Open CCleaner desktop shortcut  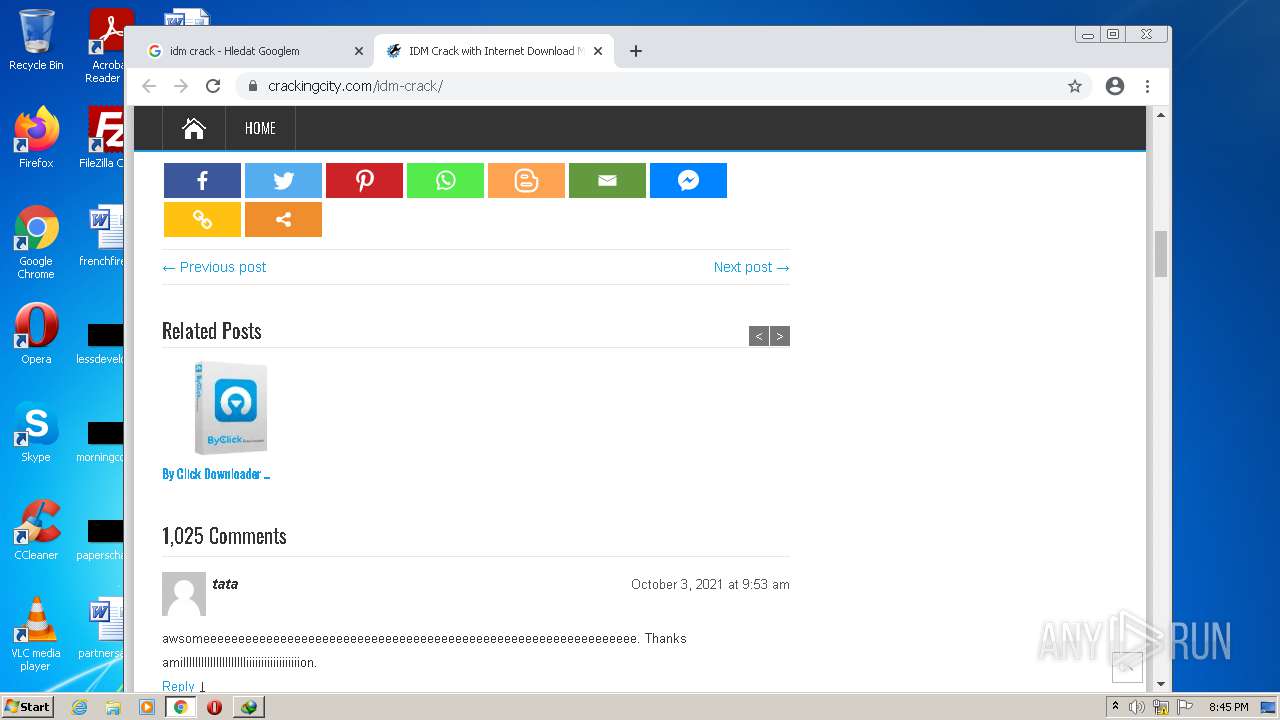(x=36, y=530)
